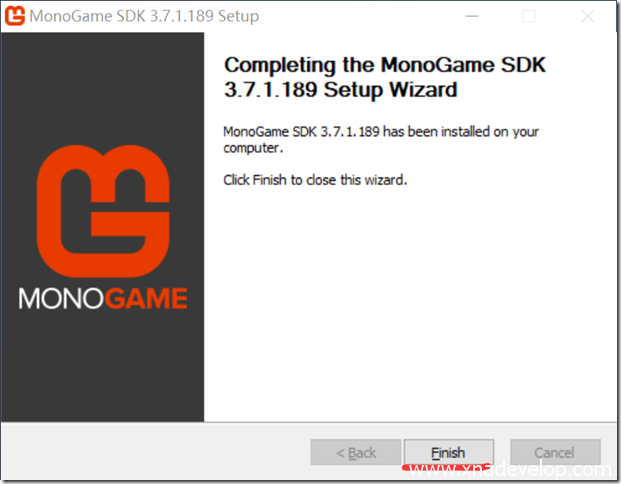Click the 3.7.1.189 Setup Wizard heading line
The width and height of the screenshot is (621, 484).
pyautogui.click(x=341, y=90)
